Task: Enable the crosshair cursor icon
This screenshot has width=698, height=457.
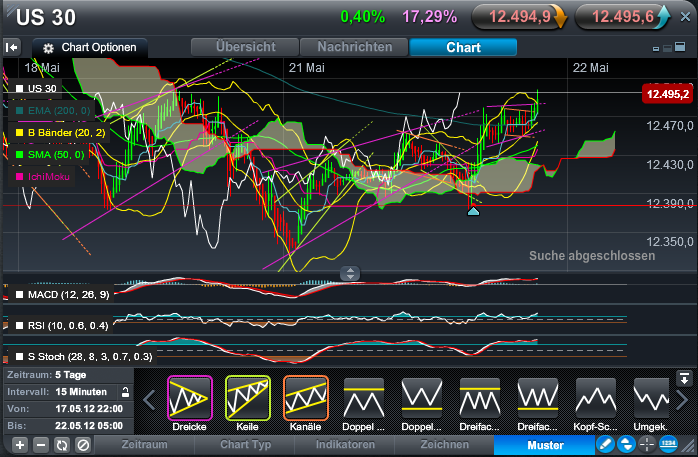Action: click(x=647, y=444)
